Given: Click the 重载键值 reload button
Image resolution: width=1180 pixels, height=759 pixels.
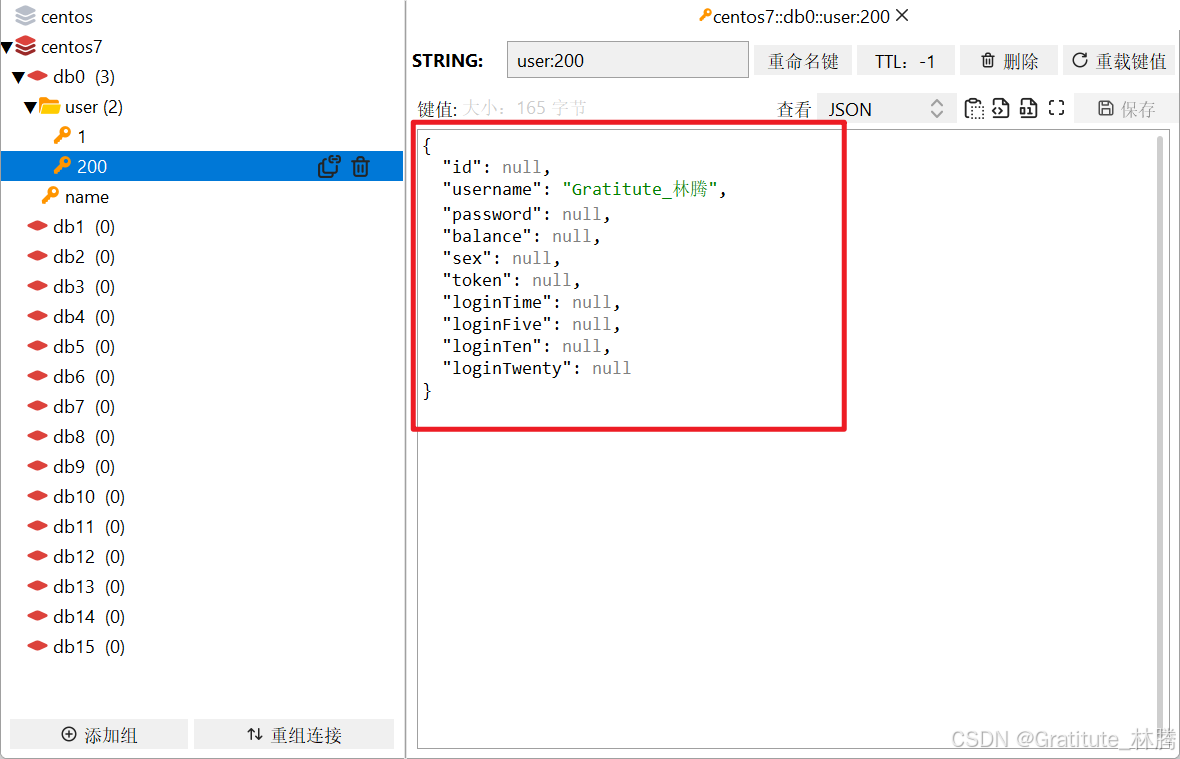Looking at the screenshot, I should (1118, 60).
